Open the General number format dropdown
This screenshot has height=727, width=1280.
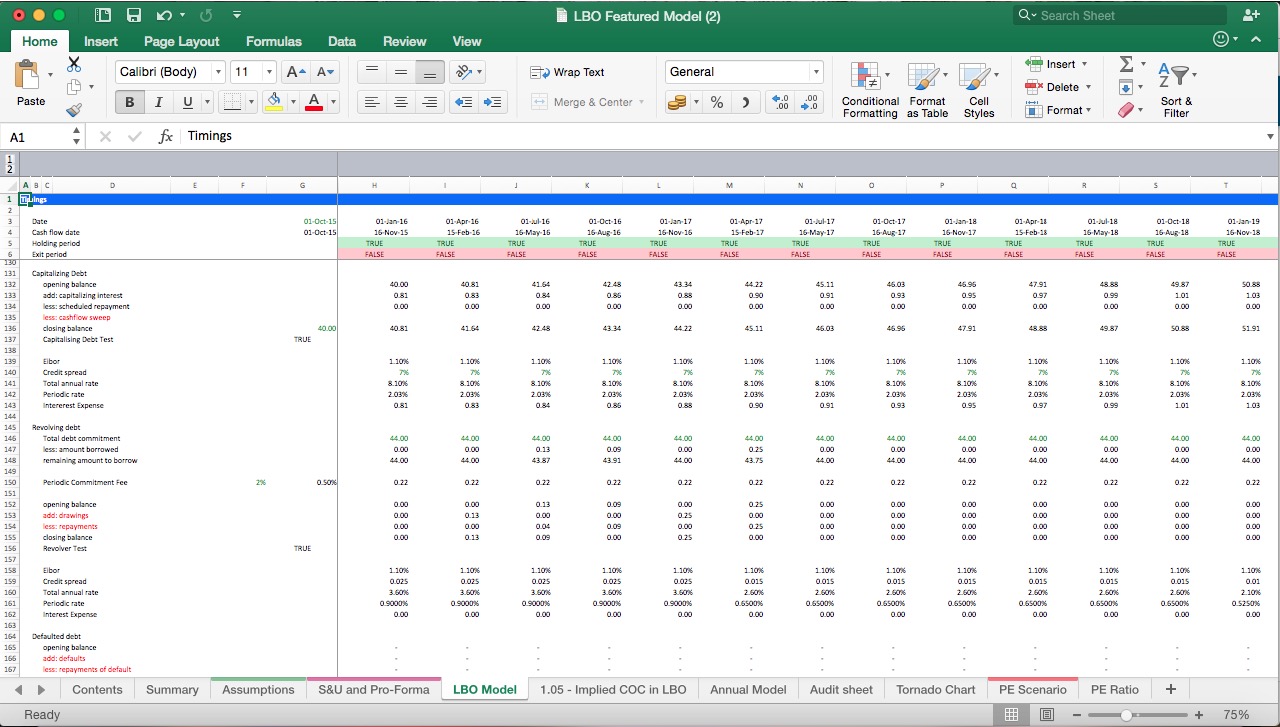[x=815, y=71]
